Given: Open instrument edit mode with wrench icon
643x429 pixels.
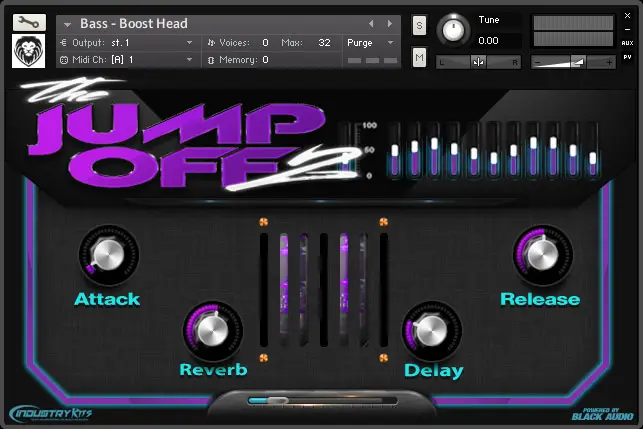Looking at the screenshot, I should click(29, 23).
